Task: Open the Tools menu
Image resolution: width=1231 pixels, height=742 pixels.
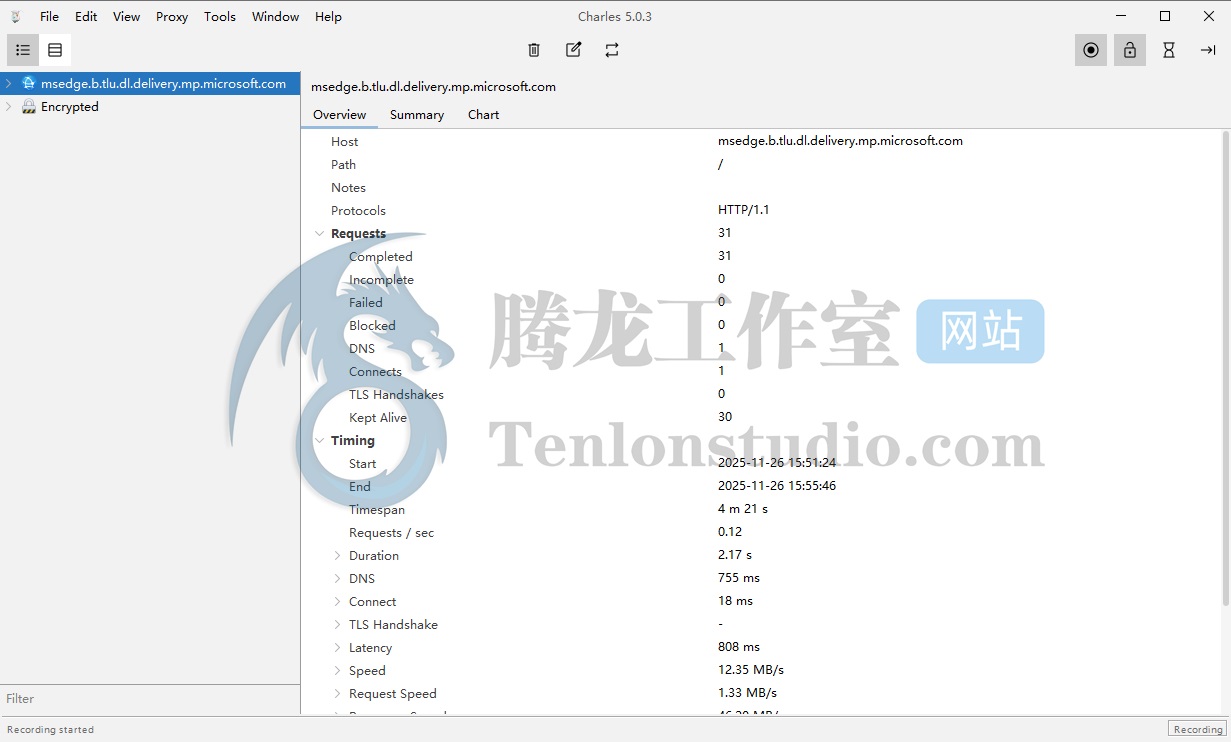Action: [220, 17]
